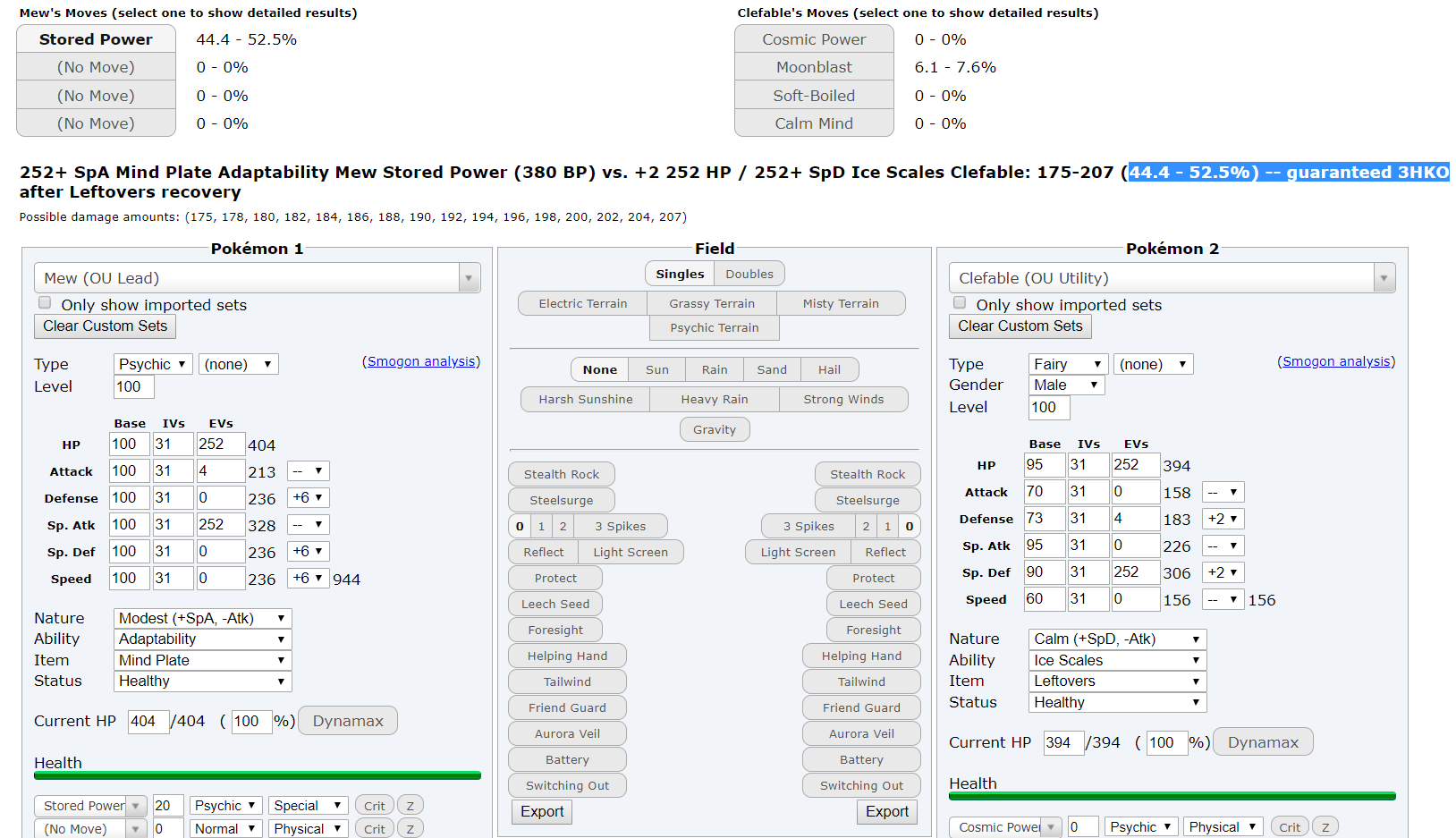1456x838 pixels.
Task: Toggle Z-move for Stored Power
Action: click(411, 806)
